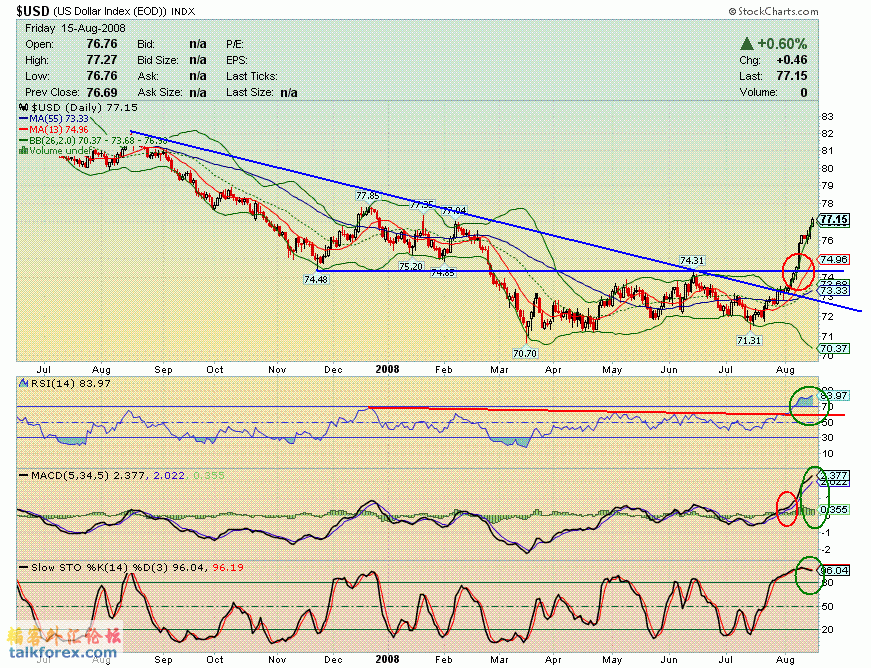Screen dimensions: 871x668
Task: Click the blue 73.33 axis tag
Action: [834, 290]
